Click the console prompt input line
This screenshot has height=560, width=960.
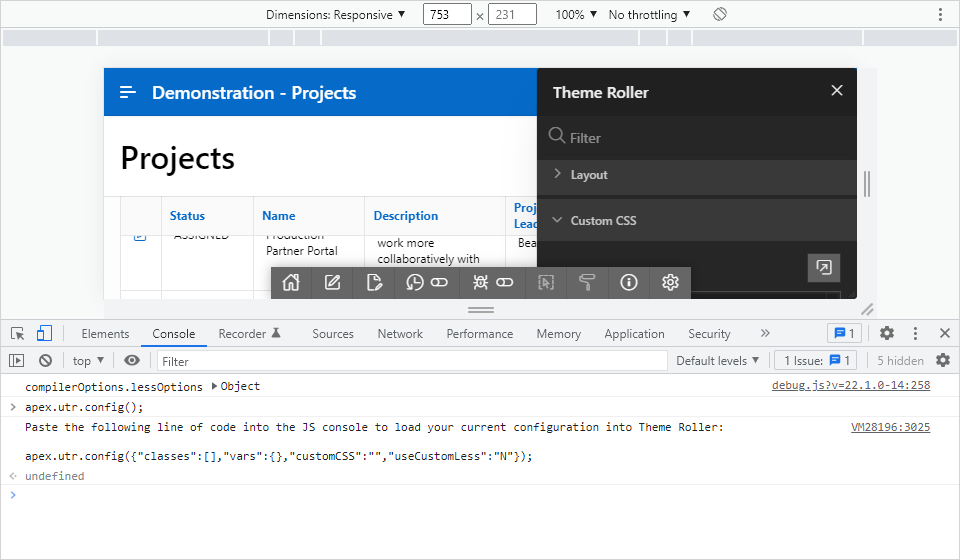(x=479, y=495)
